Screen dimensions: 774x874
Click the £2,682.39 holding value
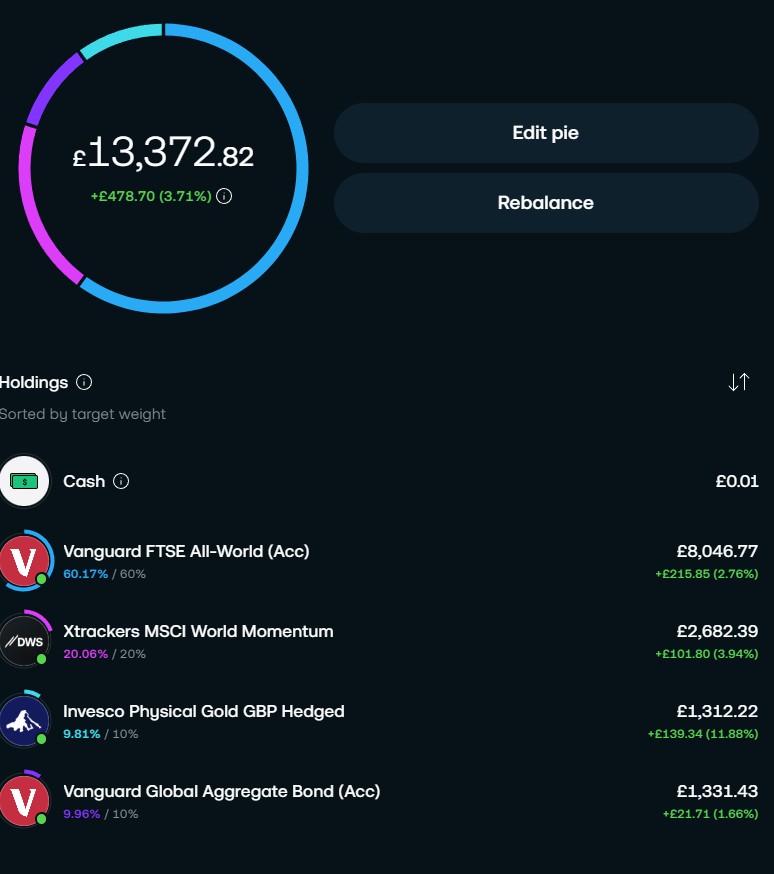click(717, 631)
